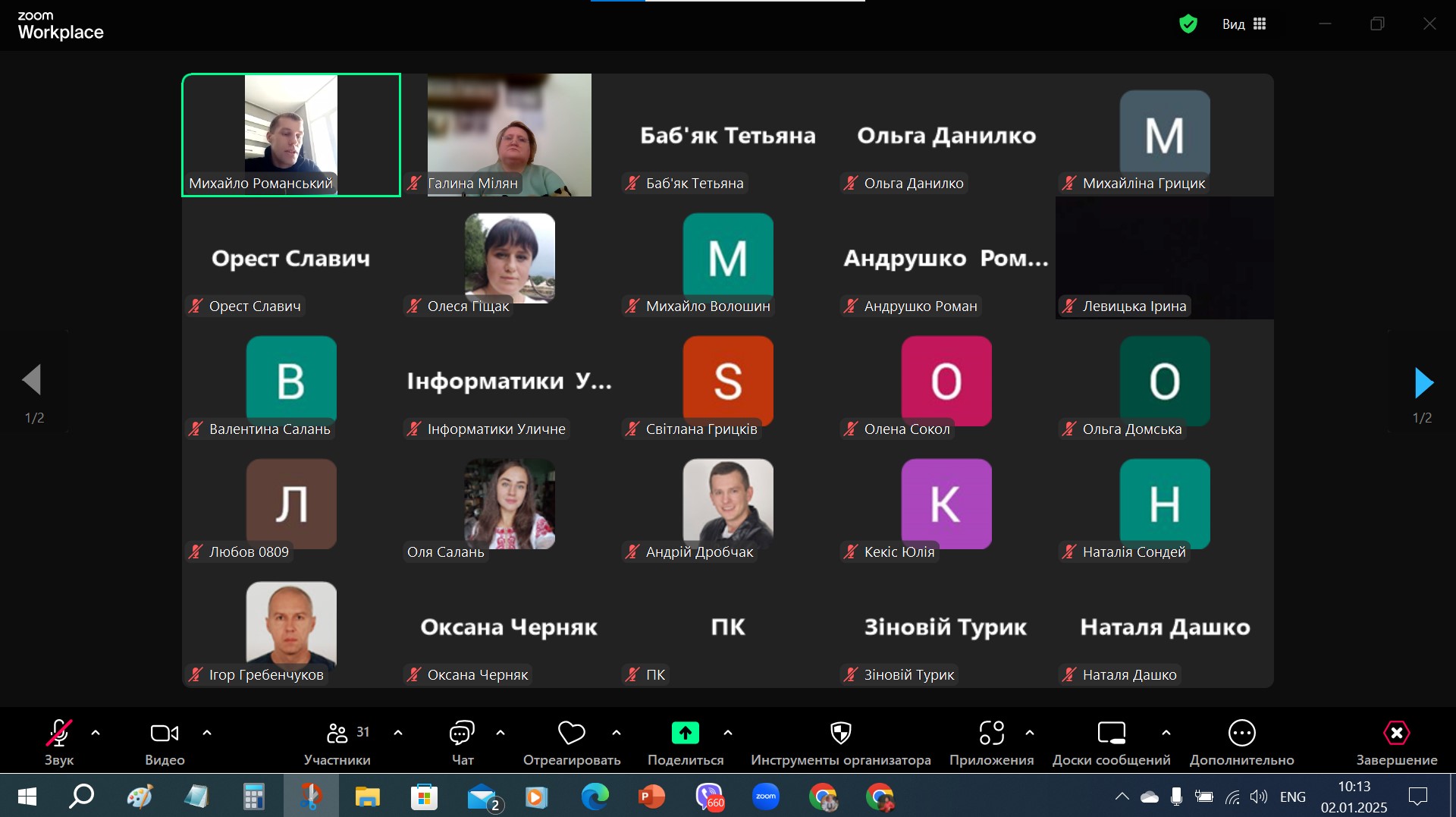Click Оксана Черняк name label

(x=478, y=674)
